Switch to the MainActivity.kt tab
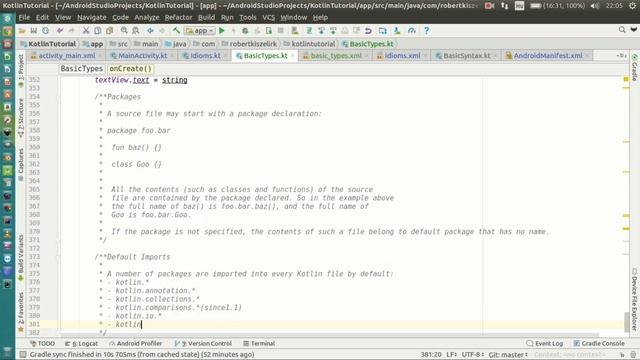Screen dimensions: 640x360 142,56
